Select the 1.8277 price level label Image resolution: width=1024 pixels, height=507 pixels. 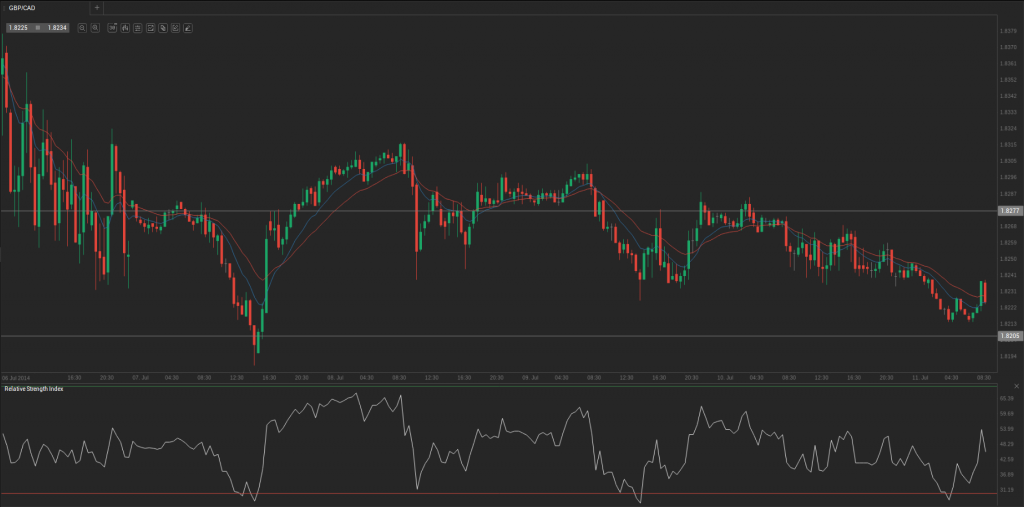click(x=1009, y=211)
